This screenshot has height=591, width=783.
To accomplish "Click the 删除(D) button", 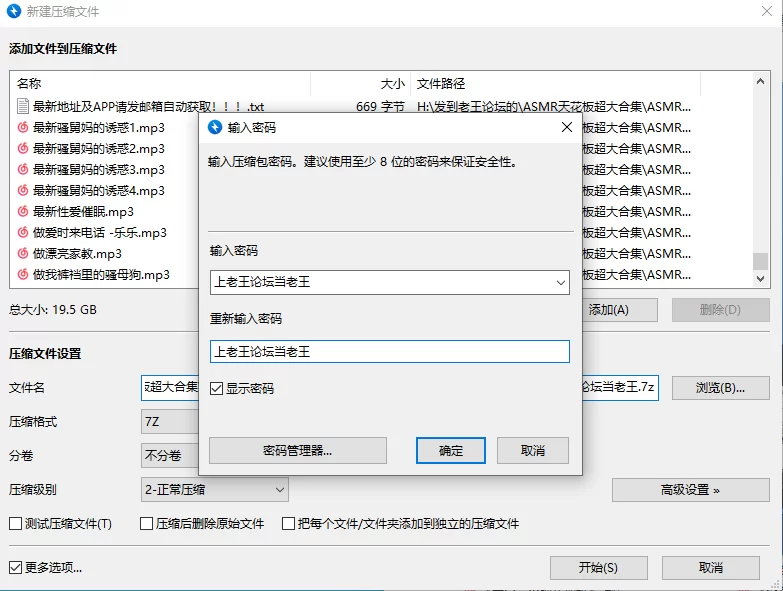I will click(x=720, y=310).
